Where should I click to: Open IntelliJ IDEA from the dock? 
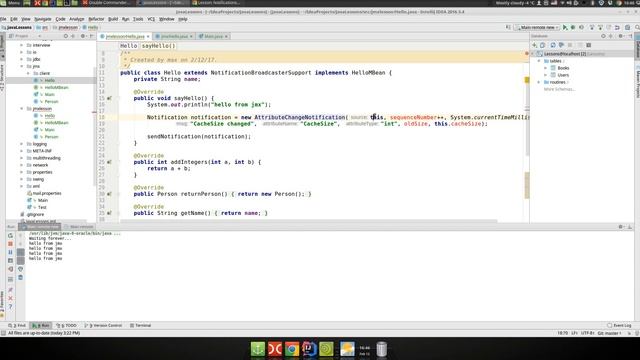click(309, 349)
